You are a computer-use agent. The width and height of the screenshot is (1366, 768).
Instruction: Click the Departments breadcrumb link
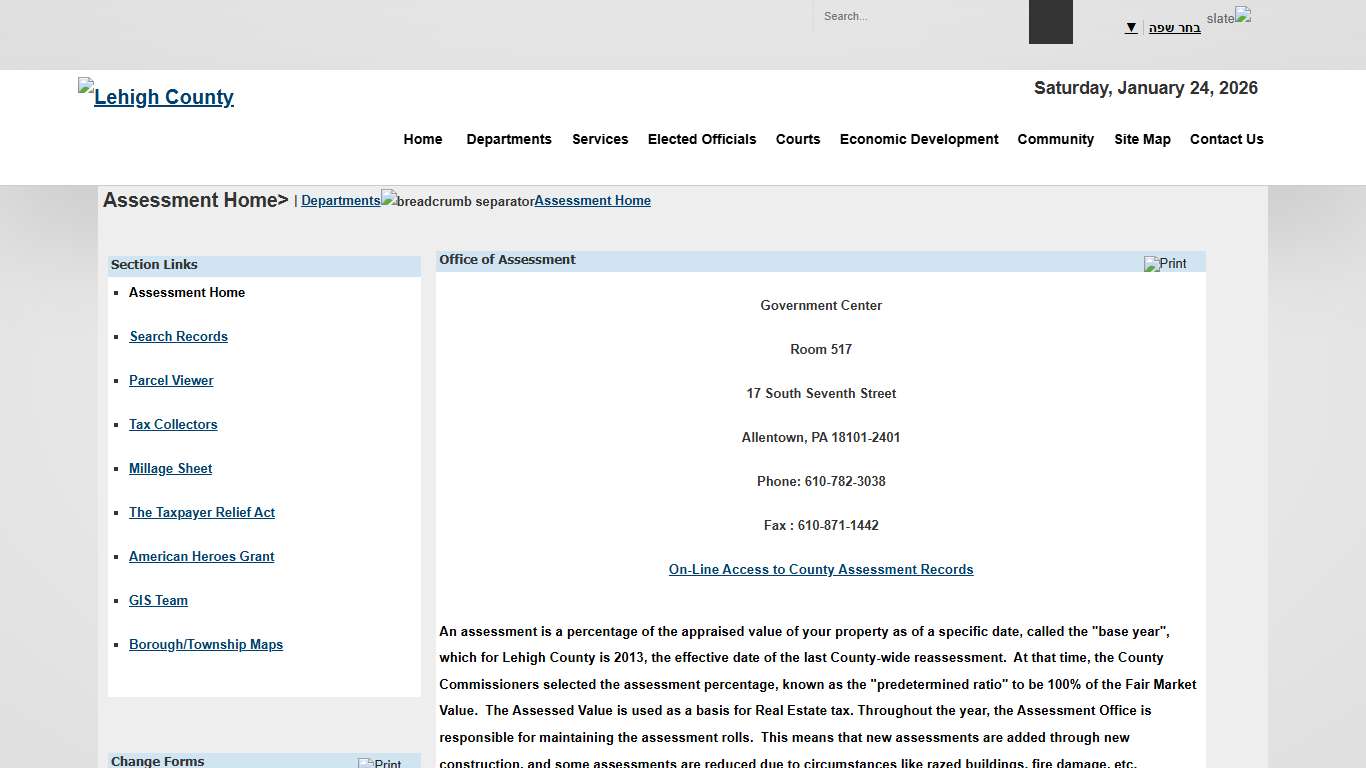340,200
